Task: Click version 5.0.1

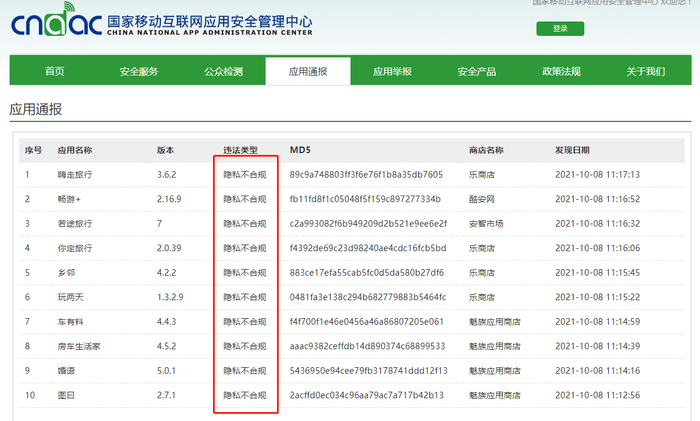Action: click(167, 371)
